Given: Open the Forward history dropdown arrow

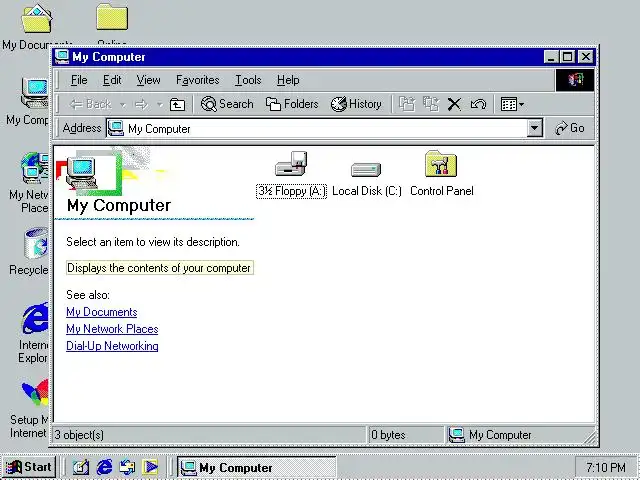Looking at the screenshot, I should coord(160,105).
